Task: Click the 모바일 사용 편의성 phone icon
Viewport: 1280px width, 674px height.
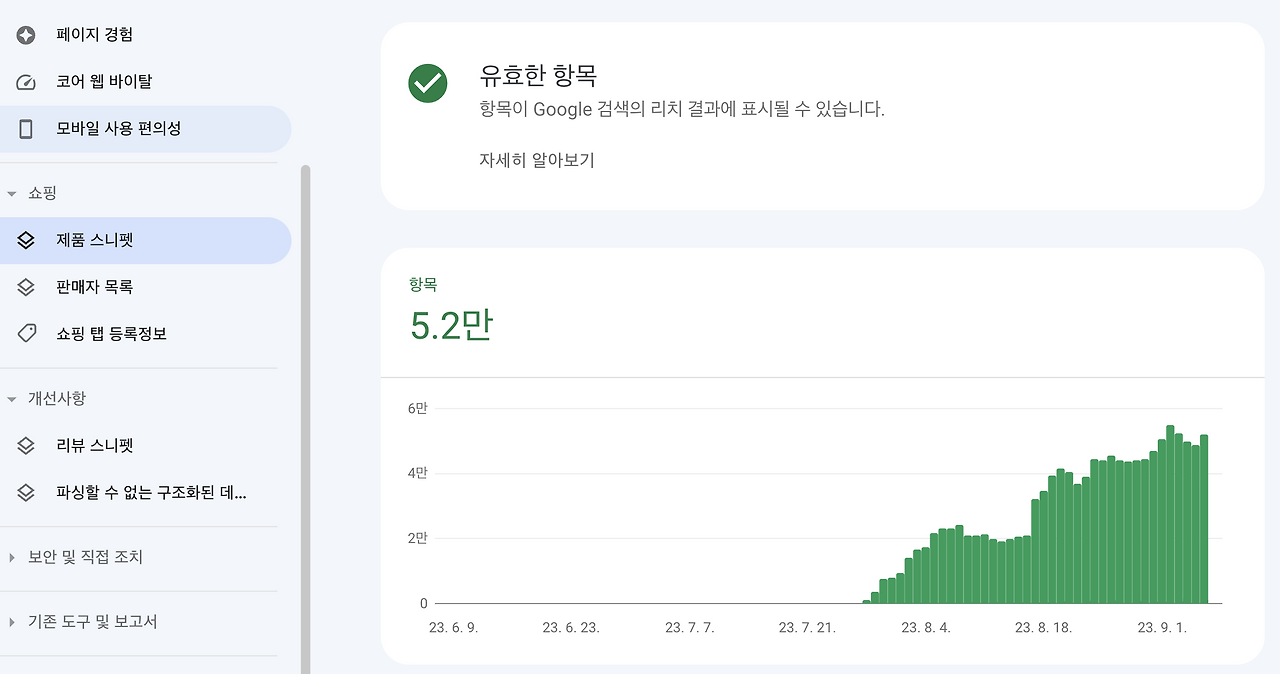Action: 24,128
